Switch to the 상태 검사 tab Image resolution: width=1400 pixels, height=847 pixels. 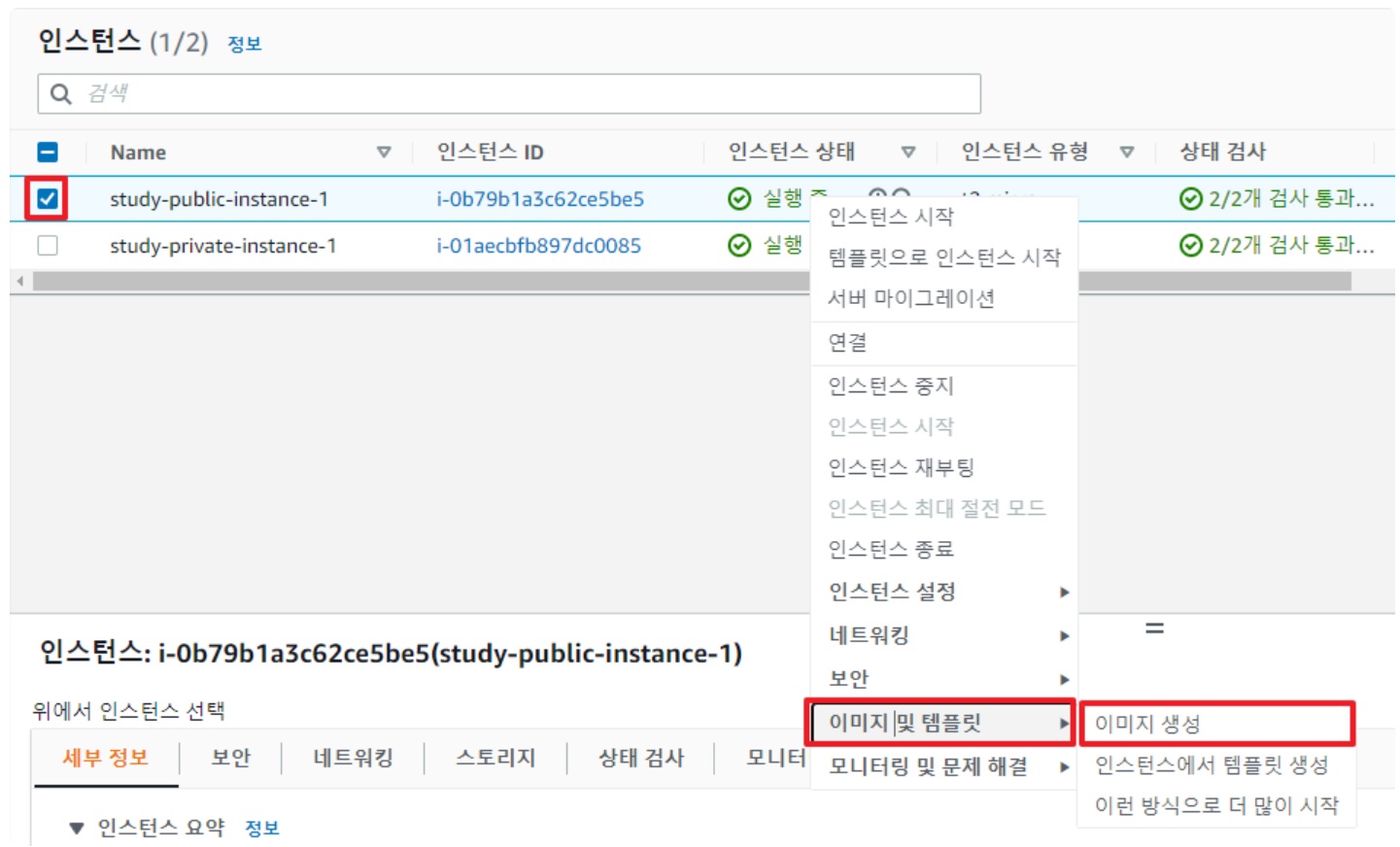(641, 759)
